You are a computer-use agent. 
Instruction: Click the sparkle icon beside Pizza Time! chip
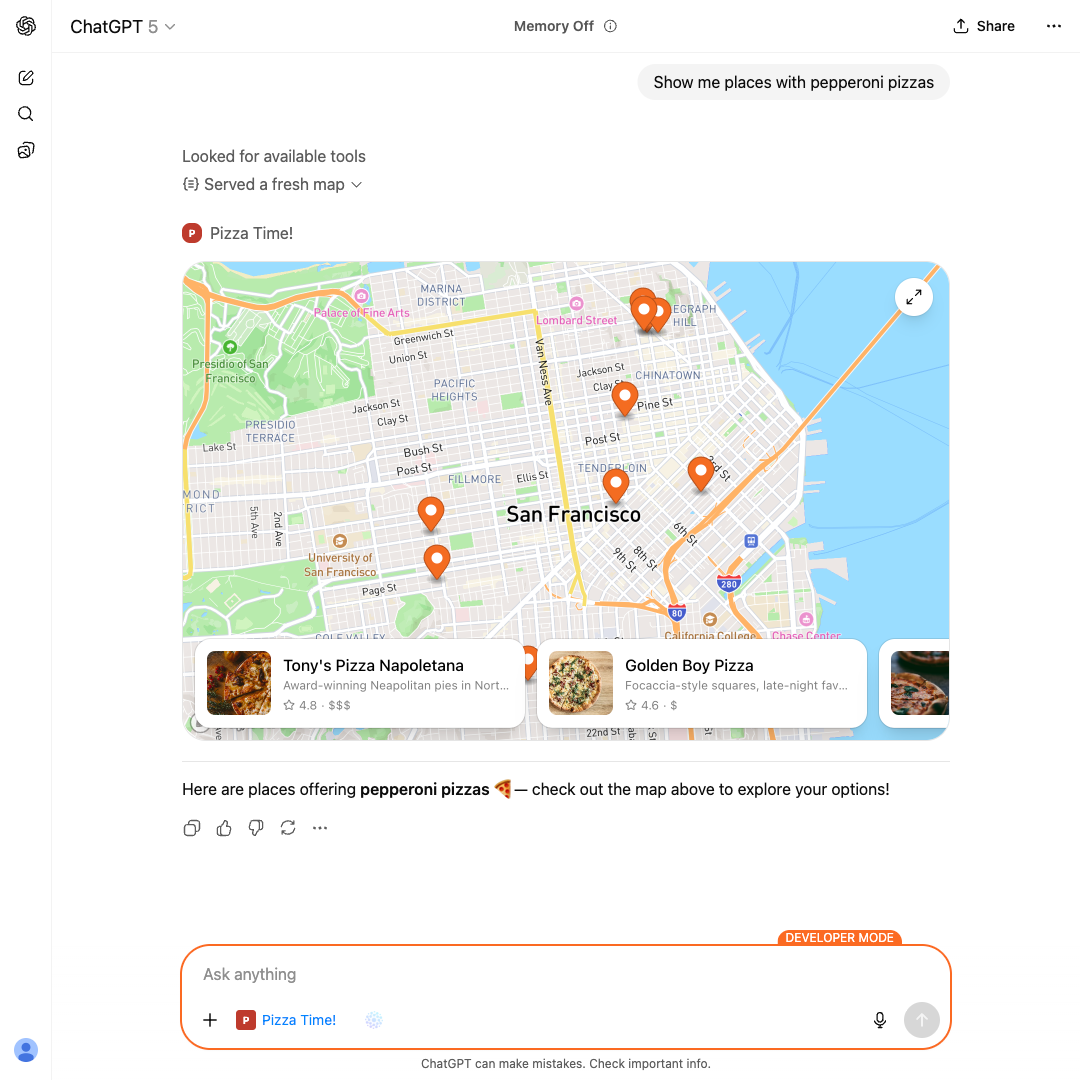coord(373,1020)
